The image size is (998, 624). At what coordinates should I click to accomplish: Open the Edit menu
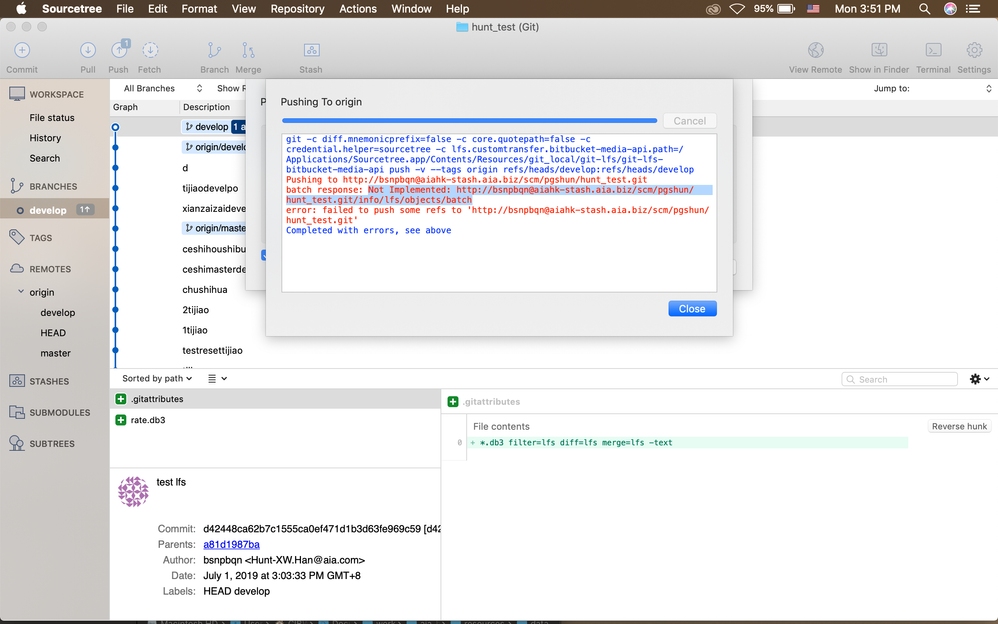coord(157,9)
